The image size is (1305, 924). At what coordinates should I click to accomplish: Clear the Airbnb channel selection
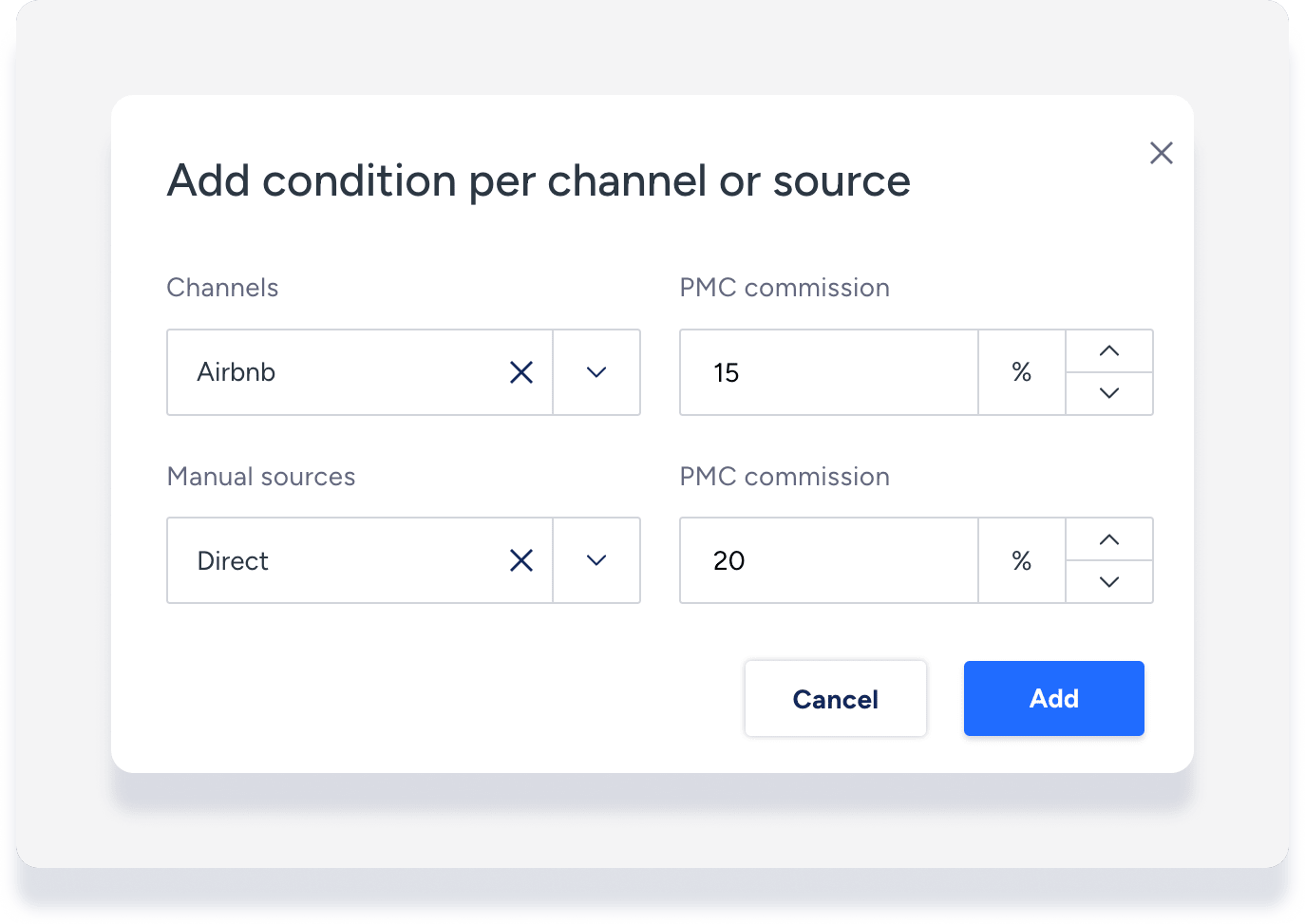(x=521, y=372)
